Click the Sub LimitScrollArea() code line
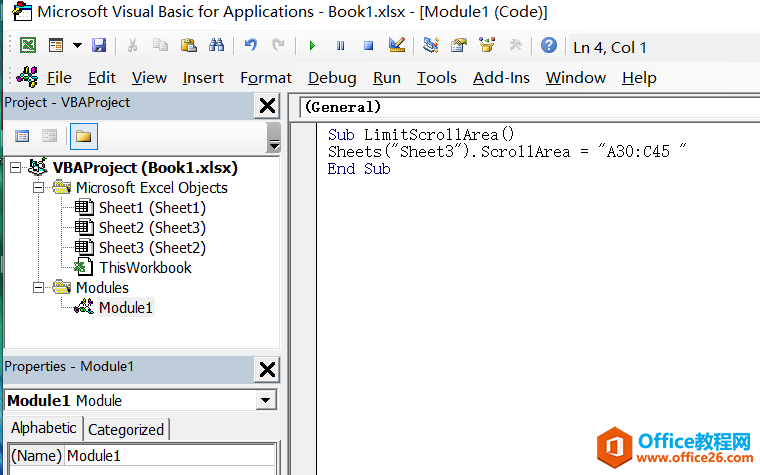The image size is (760, 475). [421, 135]
